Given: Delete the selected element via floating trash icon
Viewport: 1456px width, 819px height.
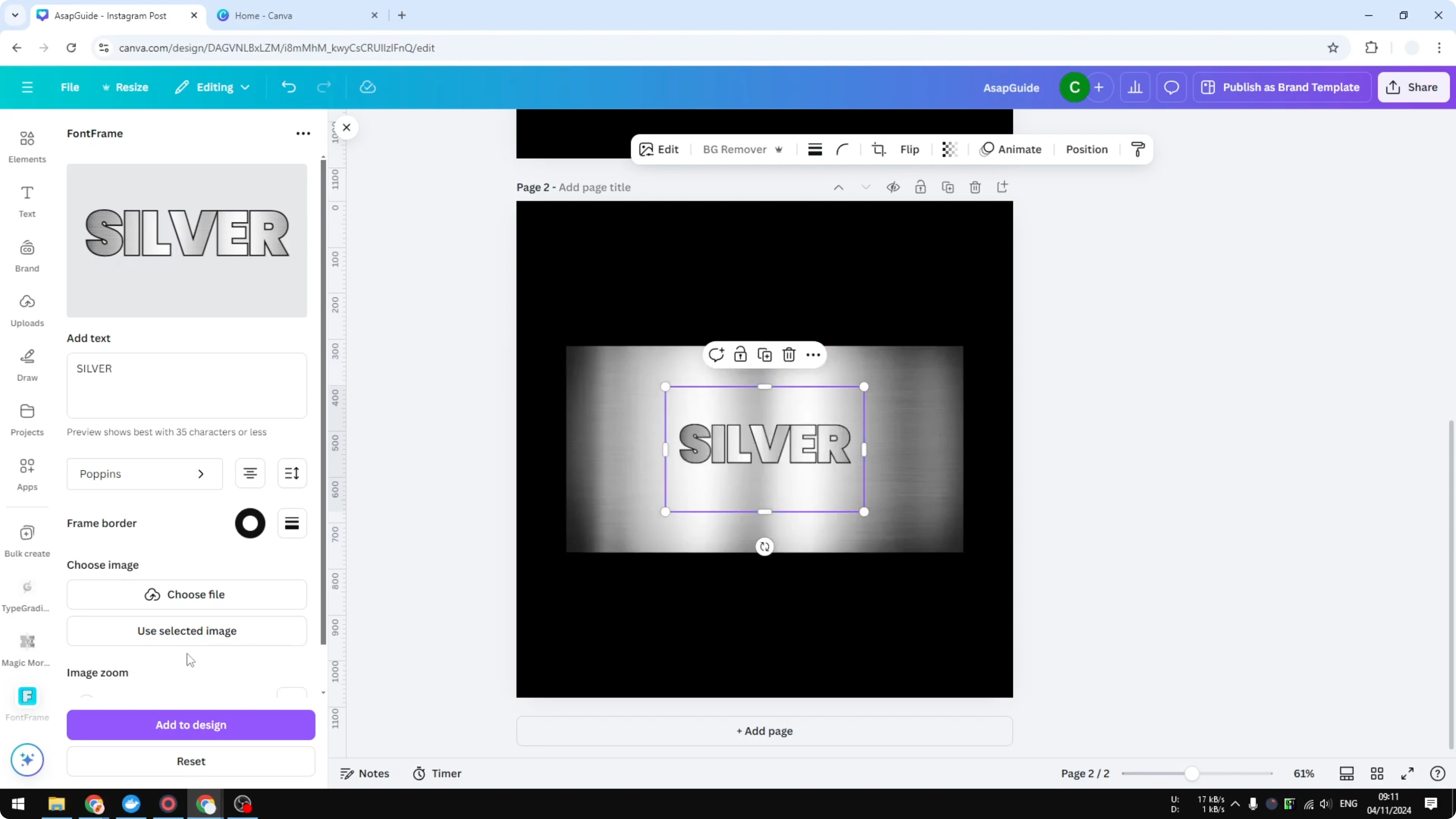Looking at the screenshot, I should coord(789,355).
